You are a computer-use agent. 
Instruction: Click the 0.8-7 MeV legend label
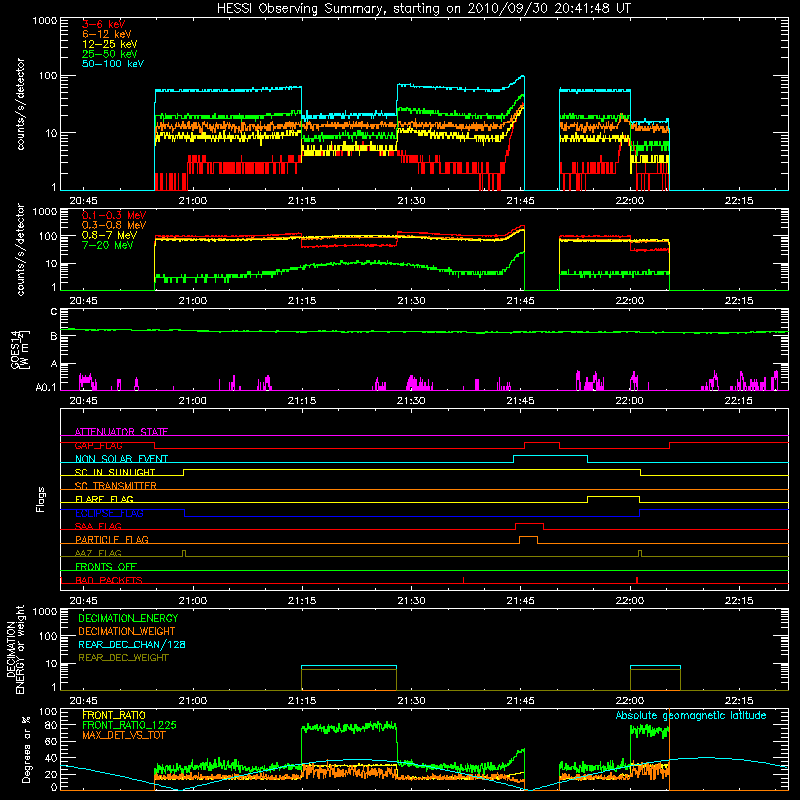click(x=109, y=235)
